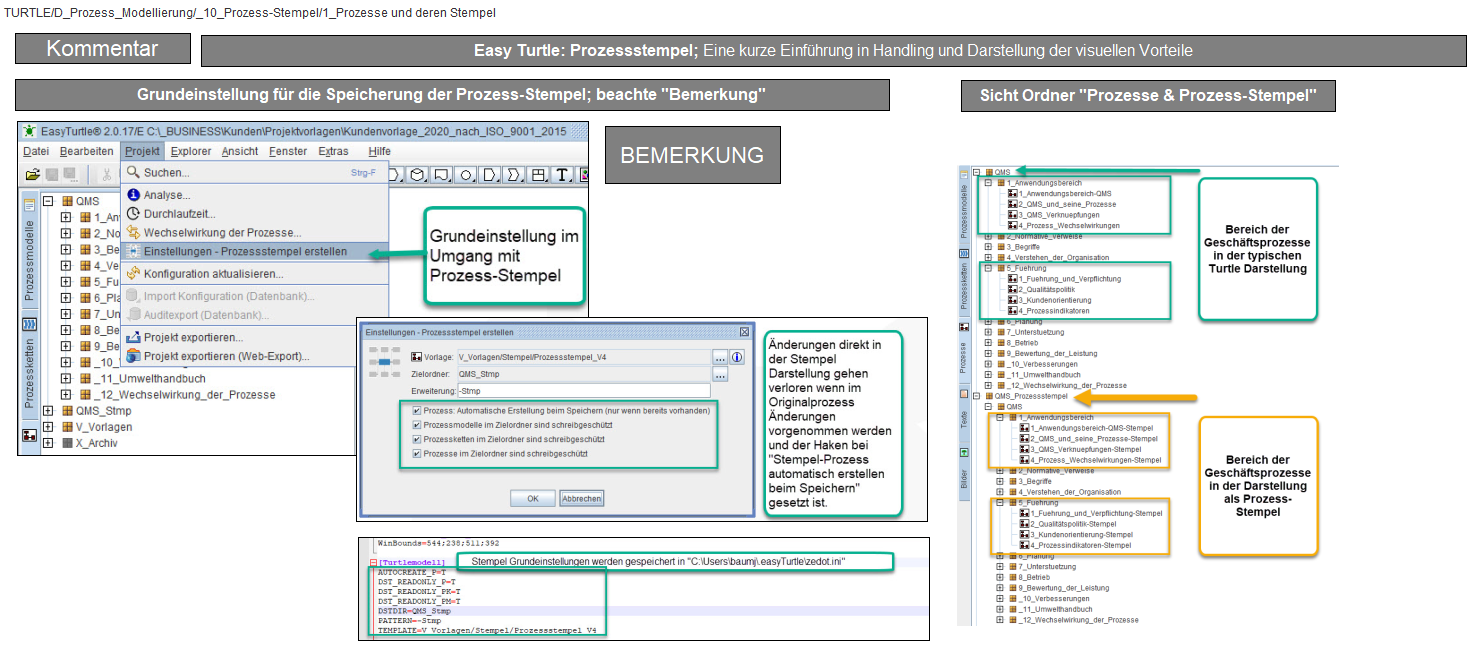Expand 7_Unterstuetzung under QMS_Prozessstempel
The image size is (1474, 648).
tap(1000, 567)
